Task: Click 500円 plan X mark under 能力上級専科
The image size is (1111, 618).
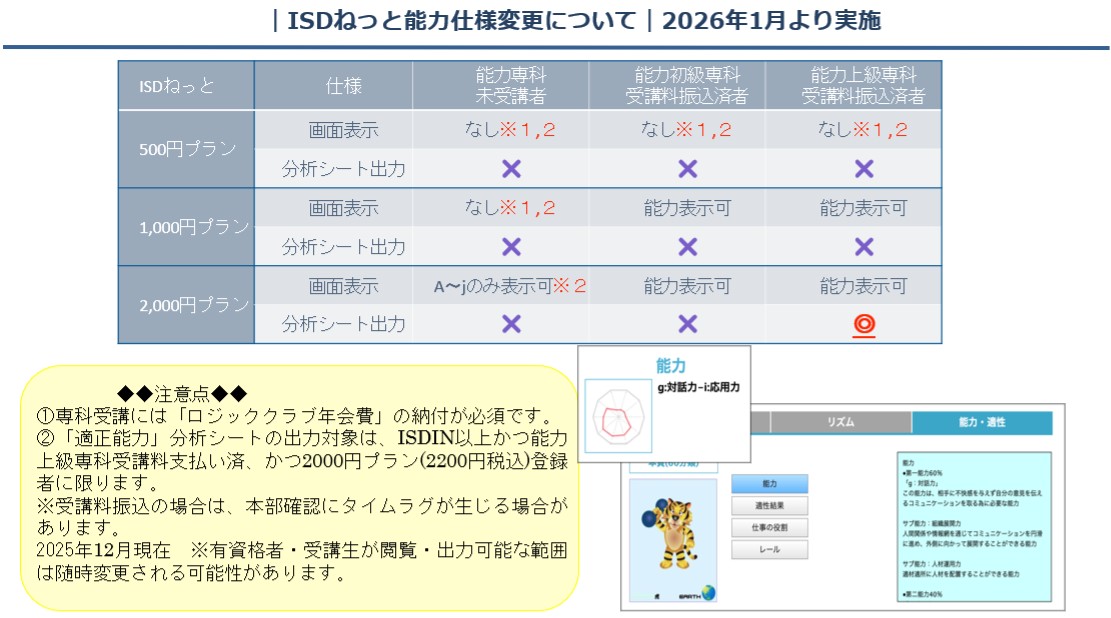Action: [864, 169]
